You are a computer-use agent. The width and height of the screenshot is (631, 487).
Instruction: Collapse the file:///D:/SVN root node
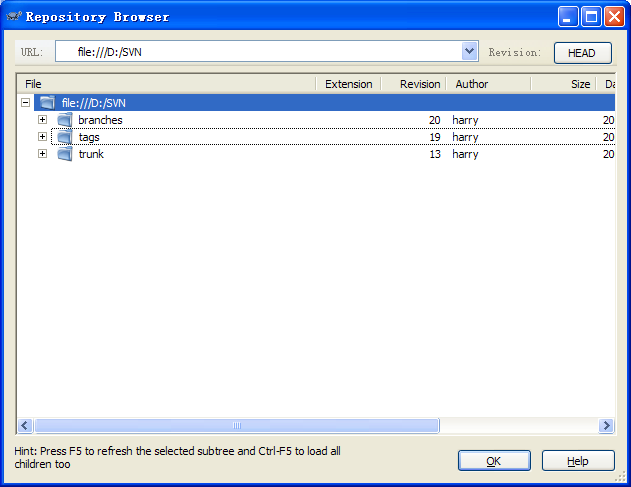tap(25, 103)
